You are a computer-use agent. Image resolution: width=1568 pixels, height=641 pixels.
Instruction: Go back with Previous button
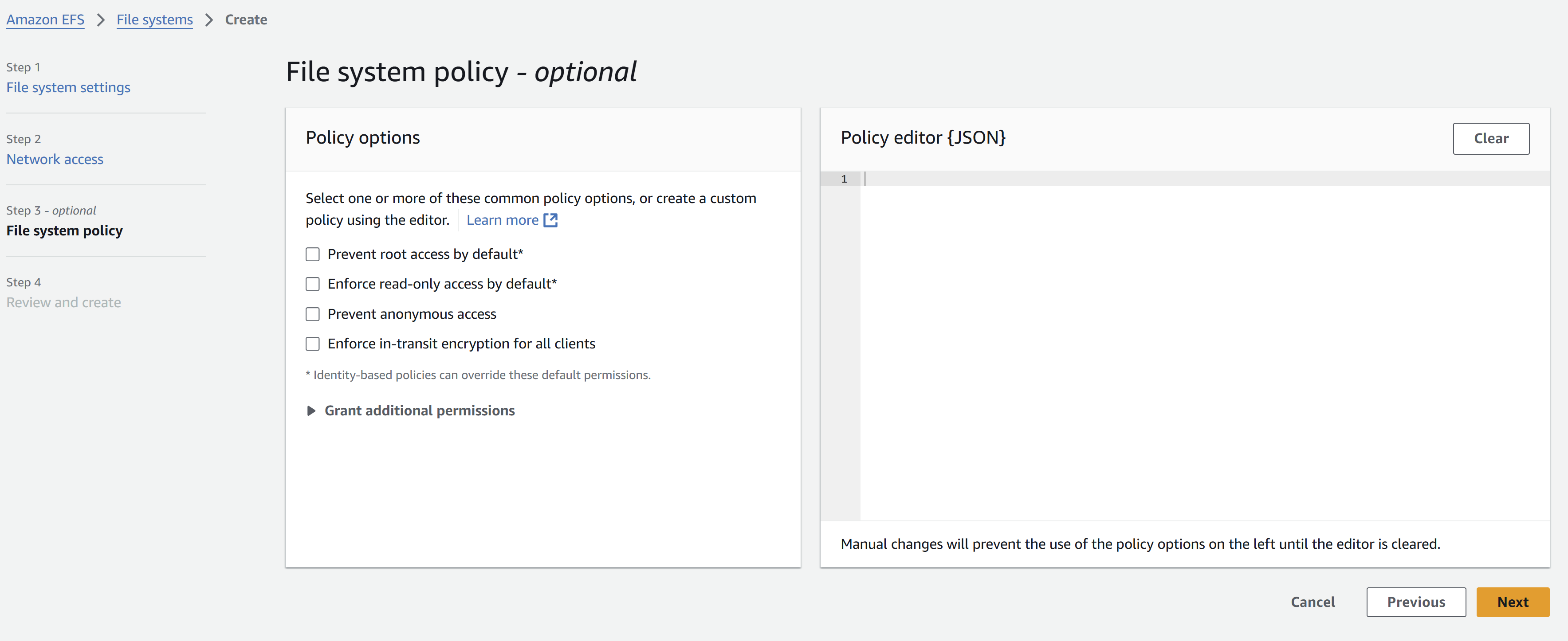1416,602
